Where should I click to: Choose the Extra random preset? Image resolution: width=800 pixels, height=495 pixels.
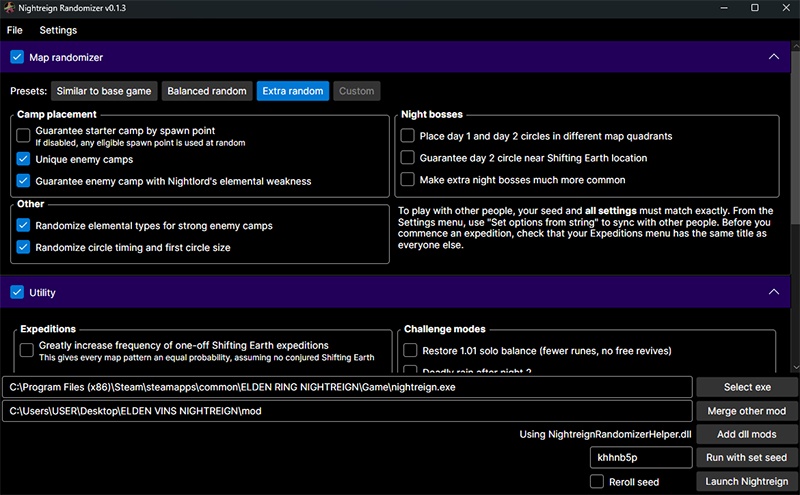293,91
